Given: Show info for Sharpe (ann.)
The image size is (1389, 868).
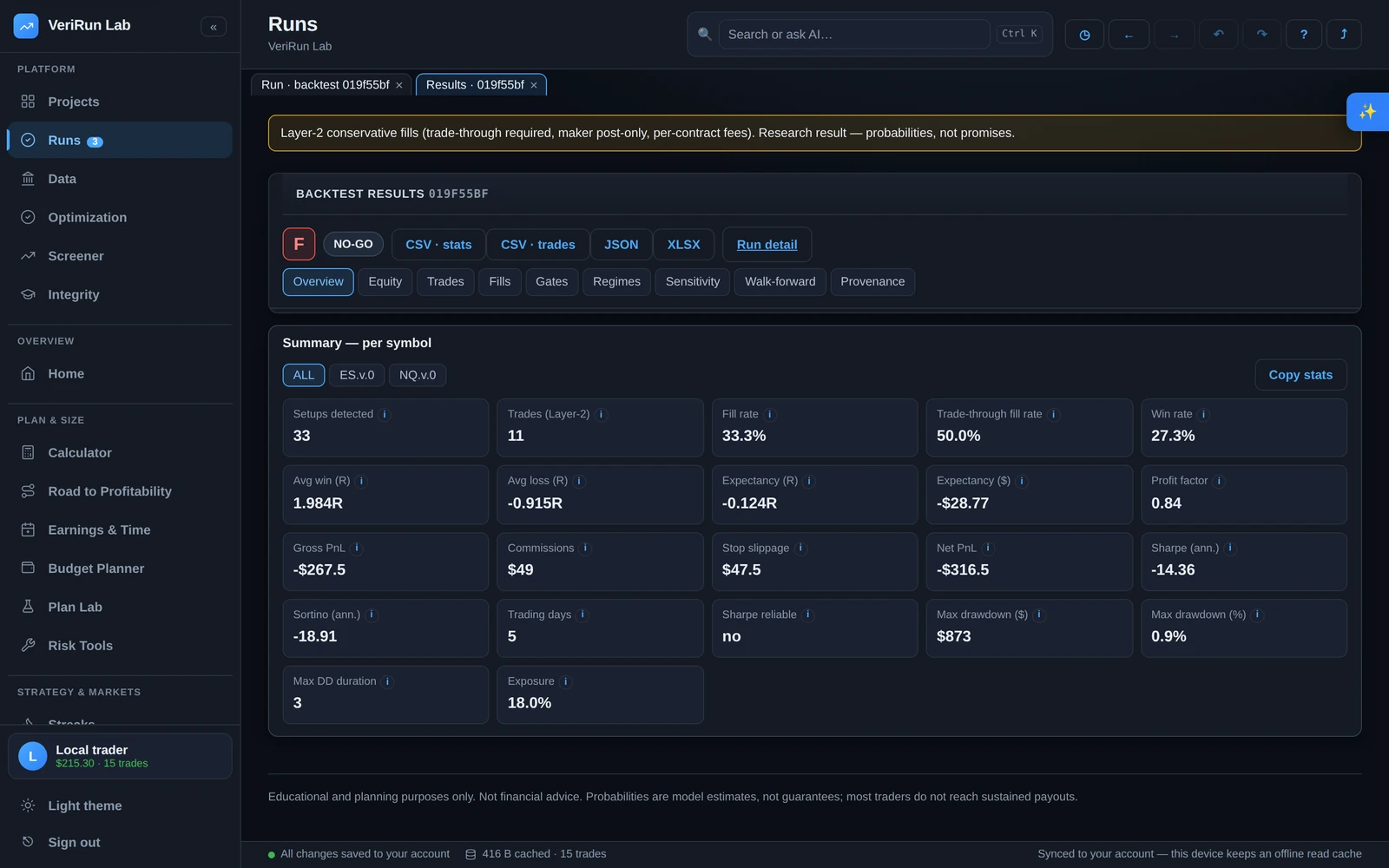Looking at the screenshot, I should (1230, 549).
